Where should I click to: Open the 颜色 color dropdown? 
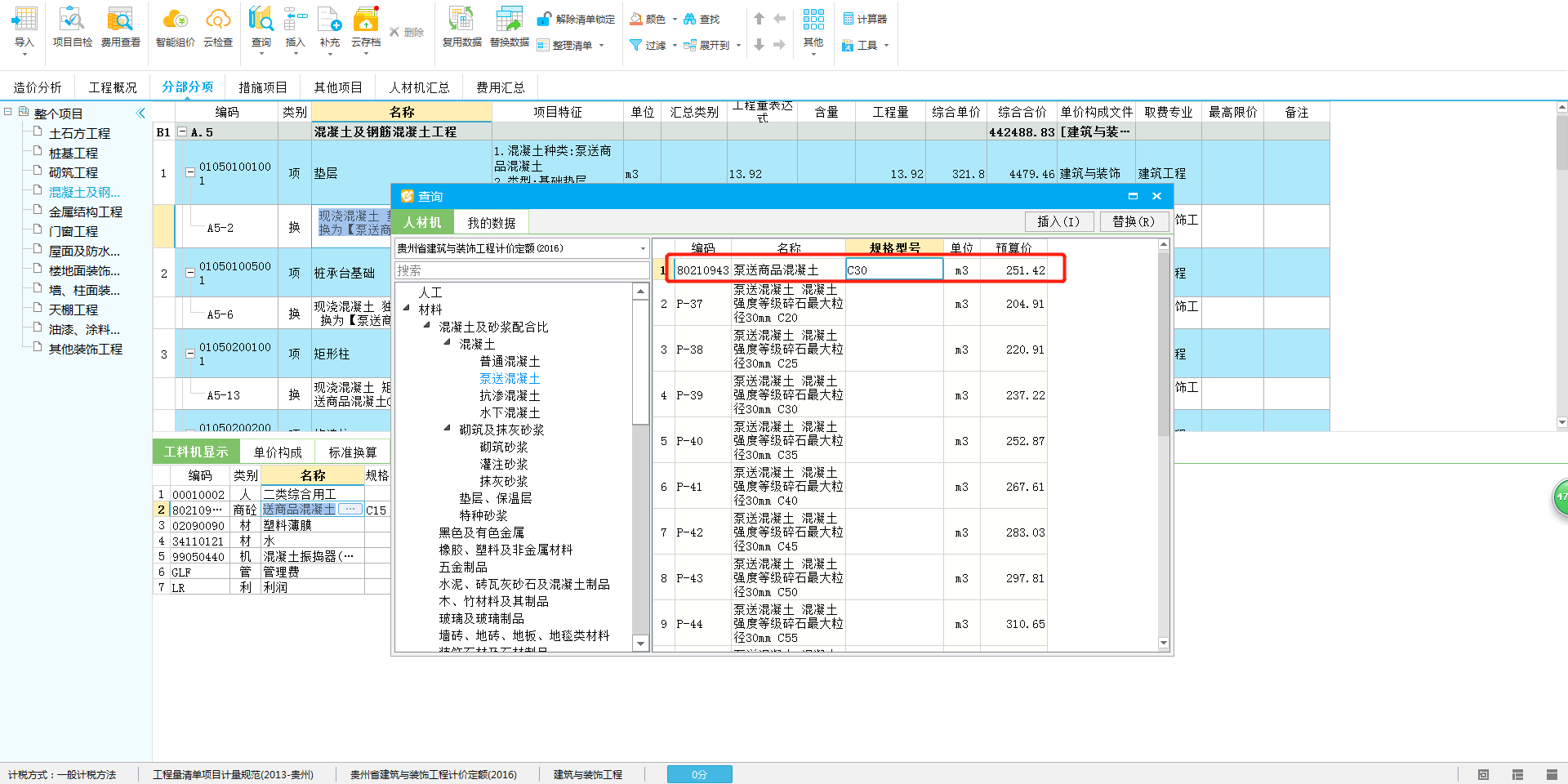[675, 19]
